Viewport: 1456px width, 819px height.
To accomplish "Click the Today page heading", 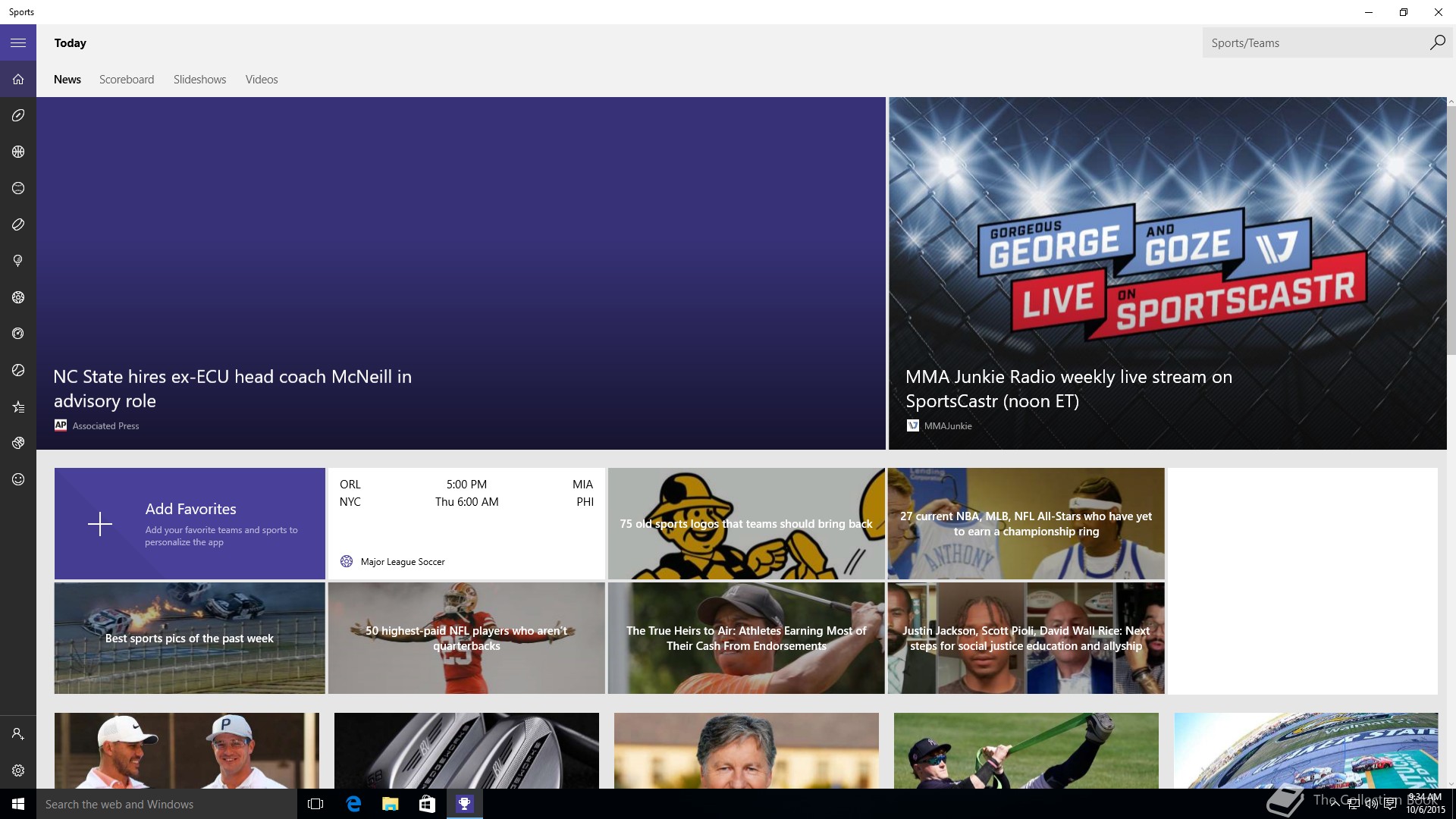I will [70, 43].
